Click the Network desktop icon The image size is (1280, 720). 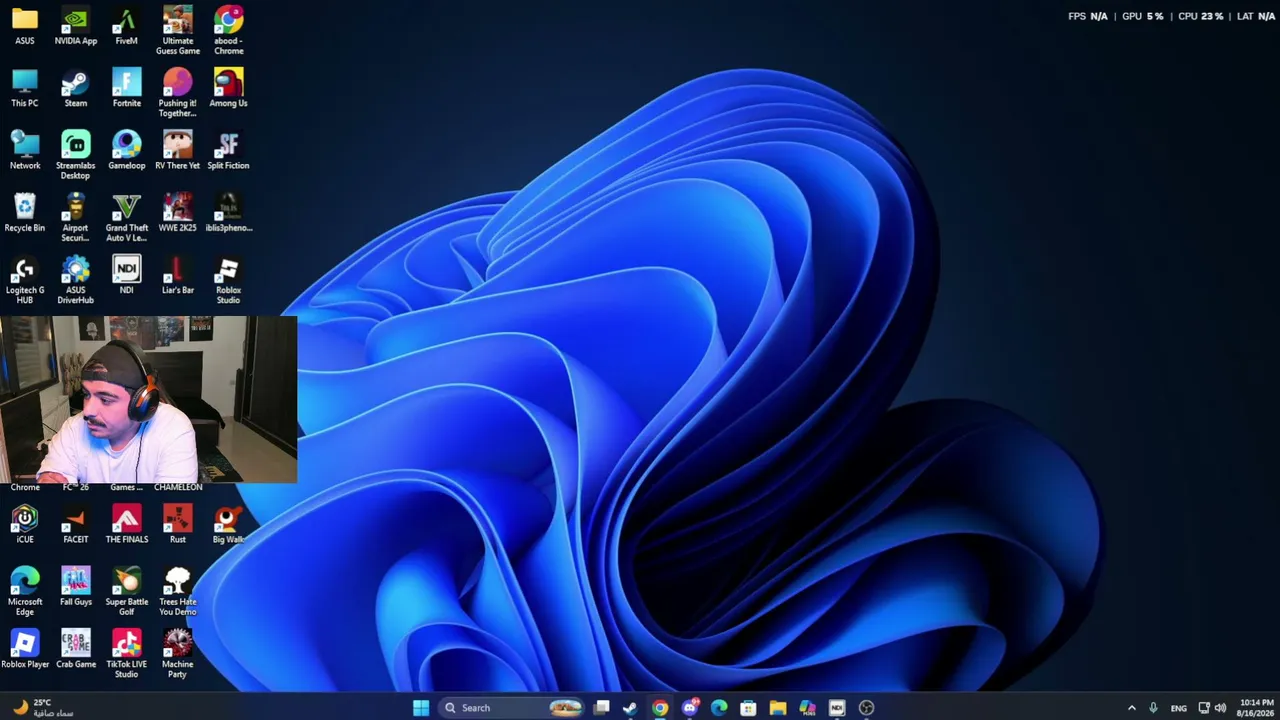(x=25, y=151)
